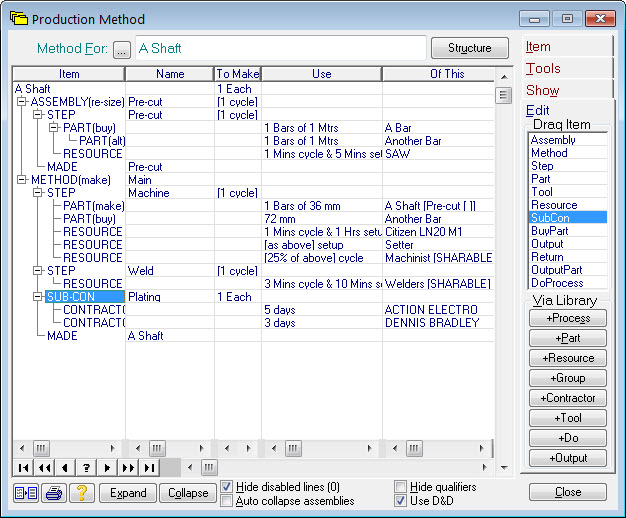
Task: Click the Expand button
Action: point(128,493)
